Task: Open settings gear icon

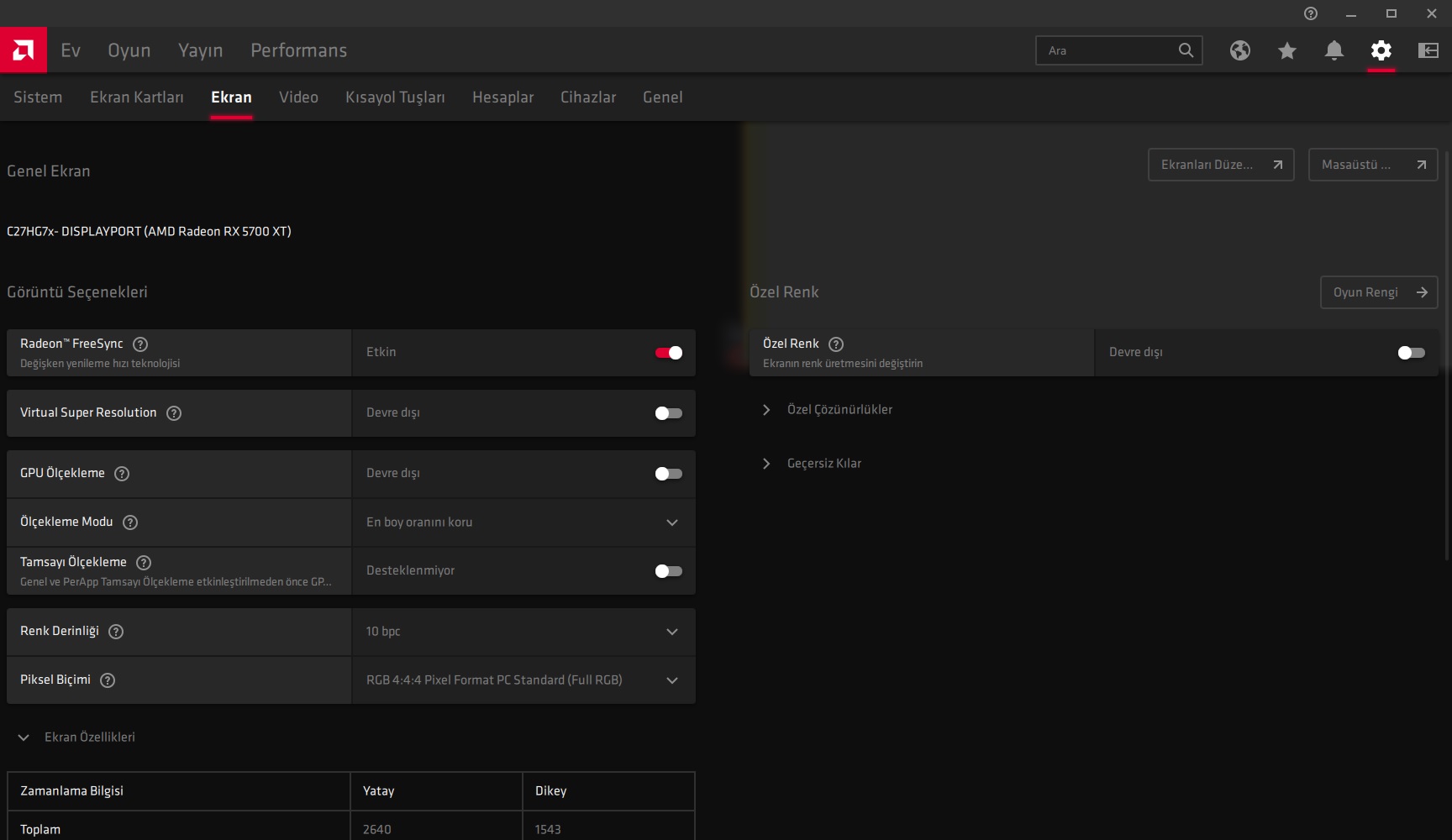Action: (1381, 50)
